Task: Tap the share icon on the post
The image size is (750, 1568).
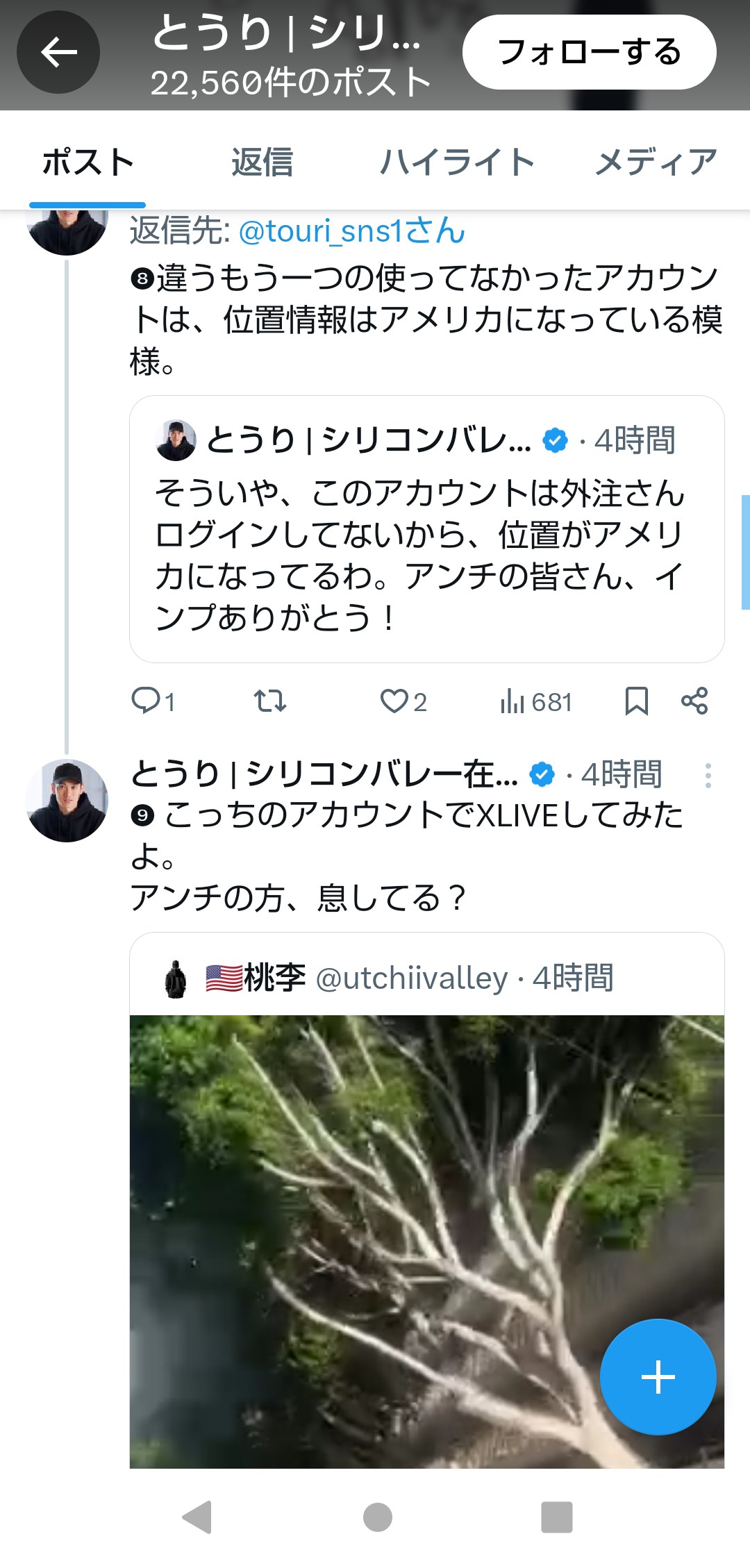Action: (x=694, y=701)
